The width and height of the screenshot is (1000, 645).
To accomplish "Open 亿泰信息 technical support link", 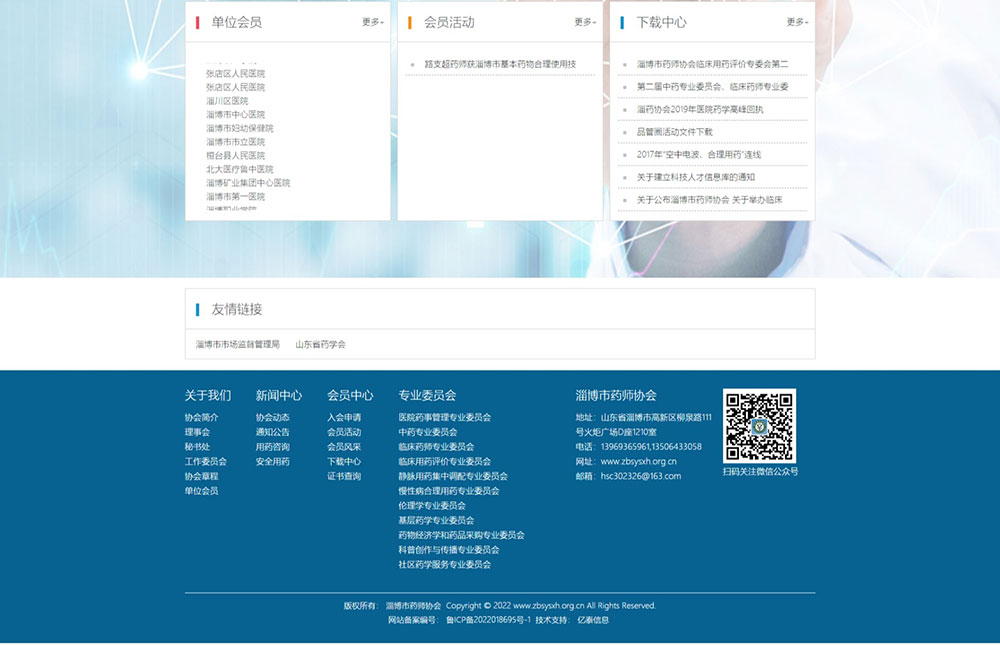I will click(592, 620).
